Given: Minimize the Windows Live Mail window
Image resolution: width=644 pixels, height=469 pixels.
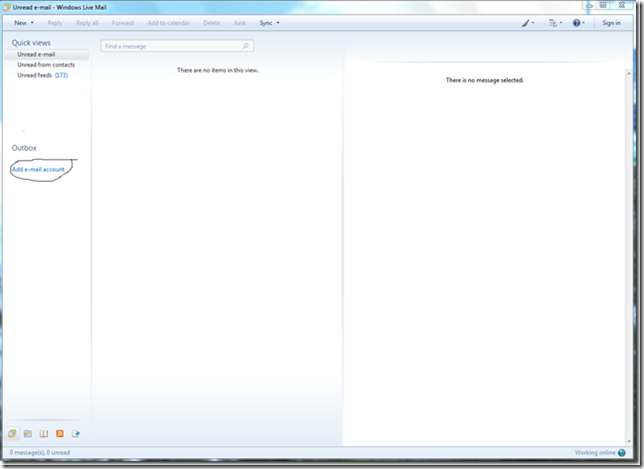Looking at the screenshot, I should 589,5.
